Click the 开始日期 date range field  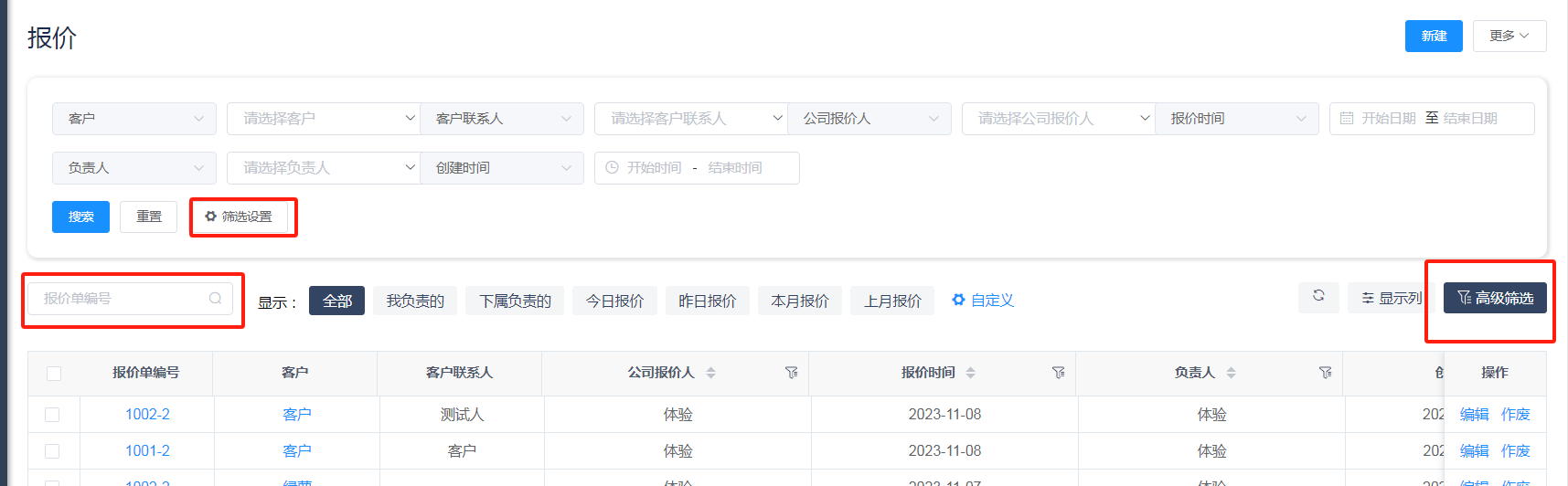(1388, 119)
